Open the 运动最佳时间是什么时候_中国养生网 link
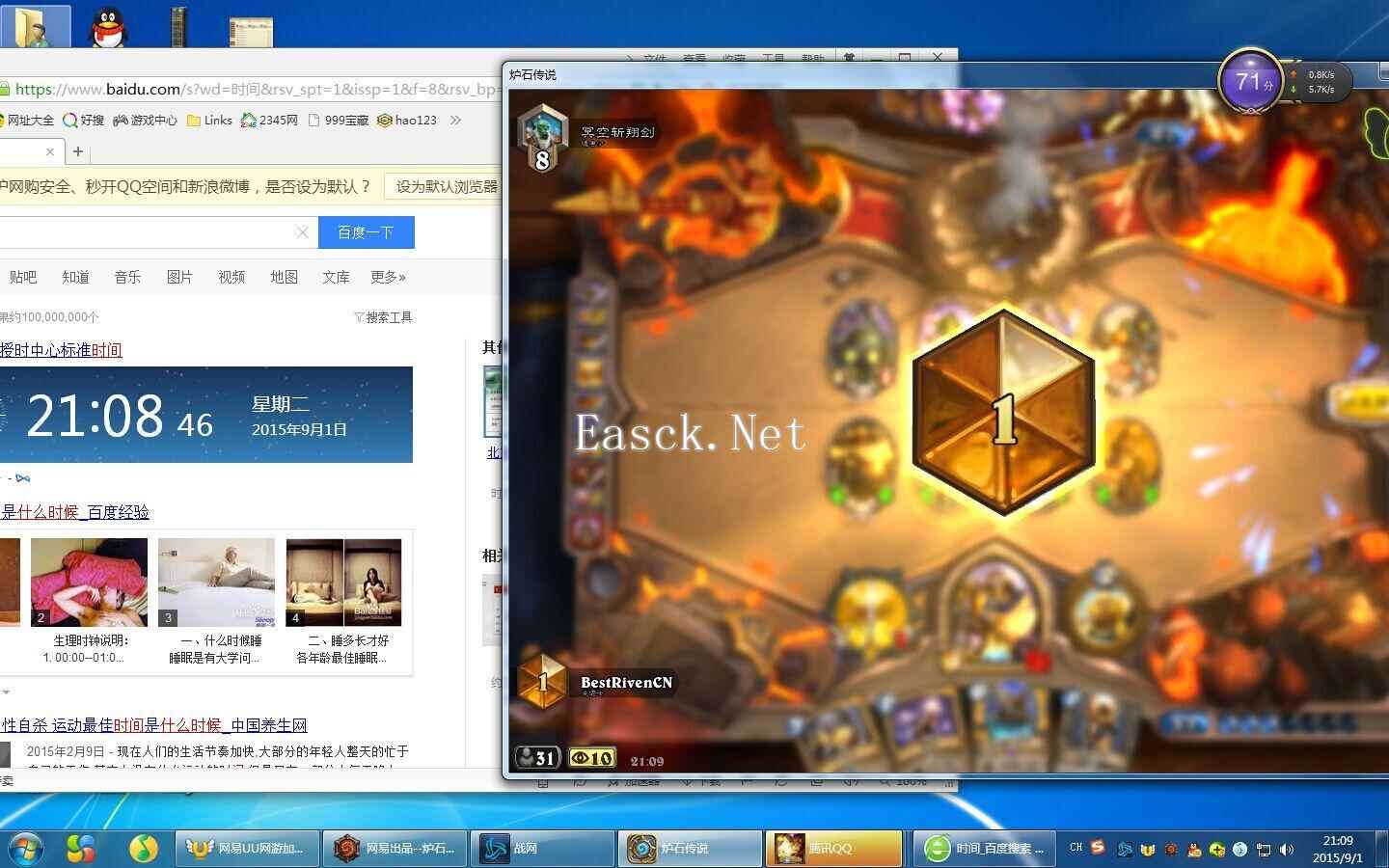Image resolution: width=1389 pixels, height=868 pixels. [x=154, y=725]
